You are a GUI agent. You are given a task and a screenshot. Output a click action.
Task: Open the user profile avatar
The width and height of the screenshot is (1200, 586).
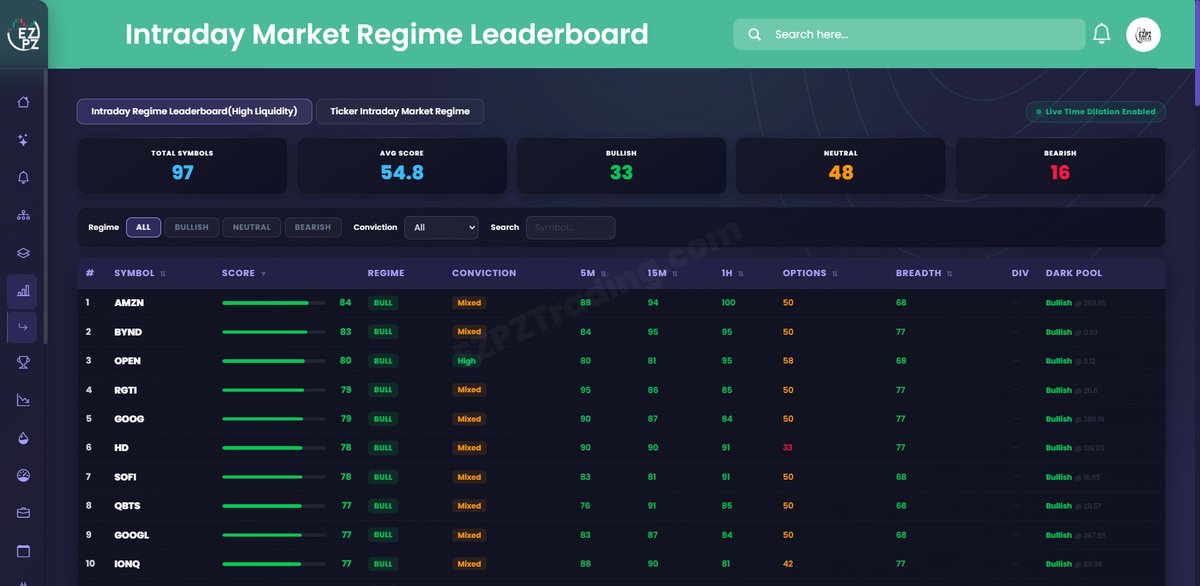click(x=1143, y=35)
